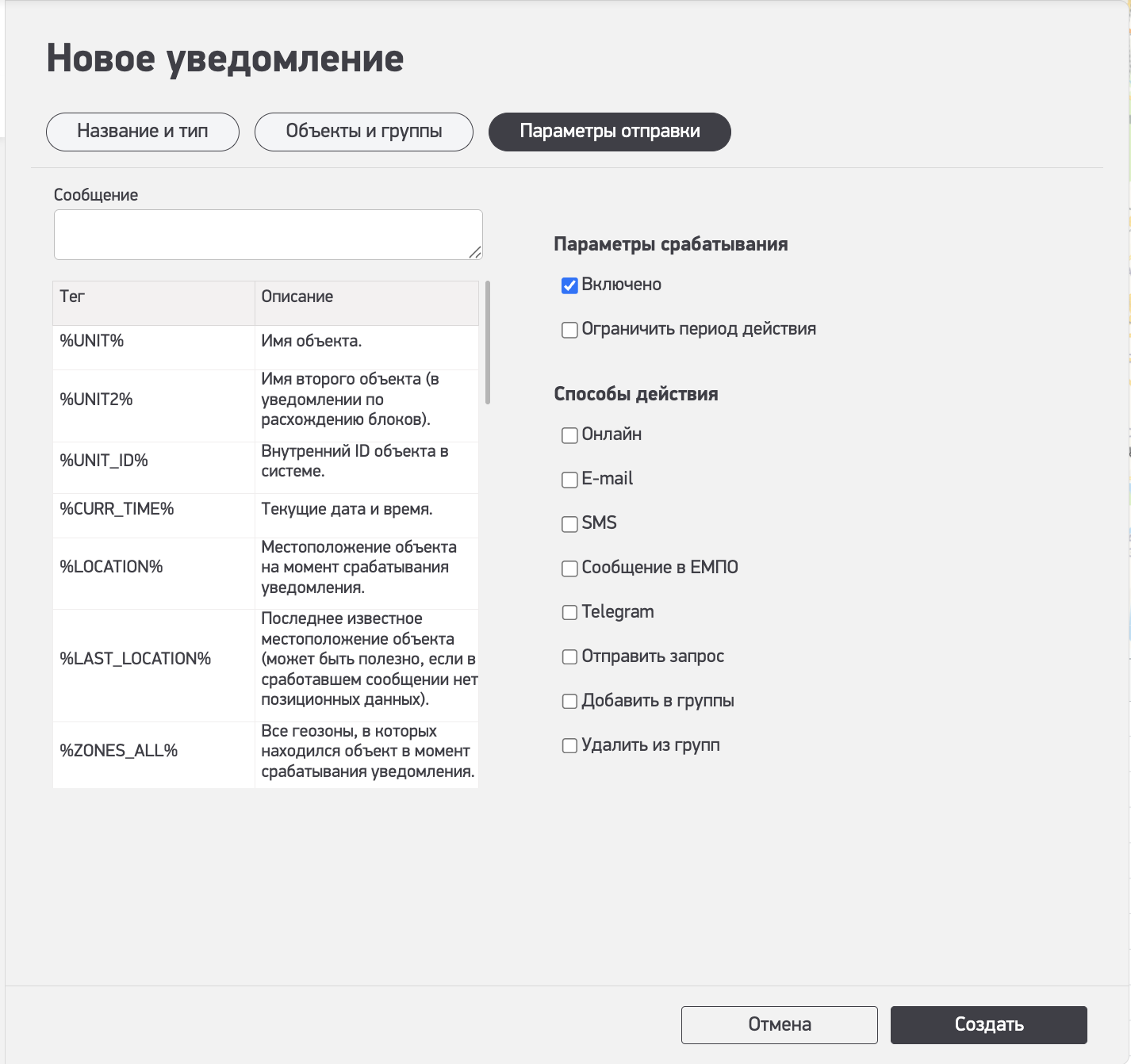This screenshot has height=1064, width=1131.
Task: Switch to the «Название и тип» tab
Action: (143, 132)
